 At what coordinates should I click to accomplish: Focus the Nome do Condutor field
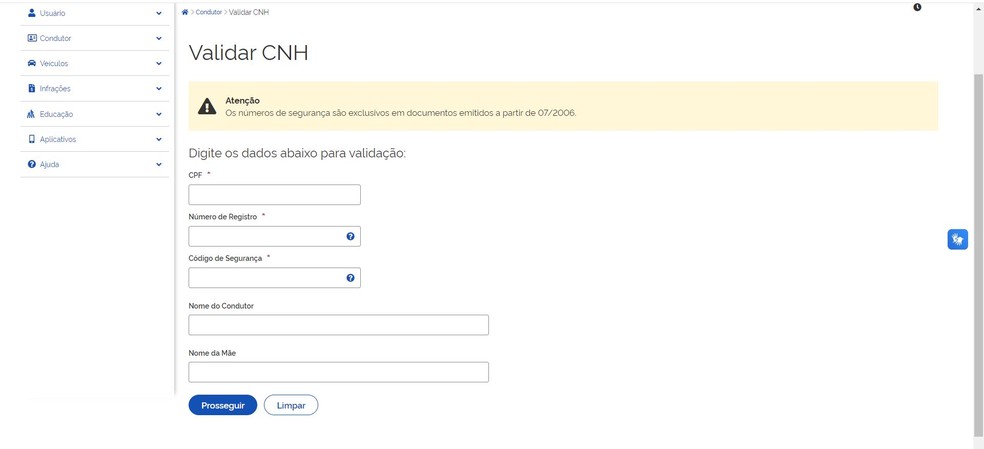(339, 325)
